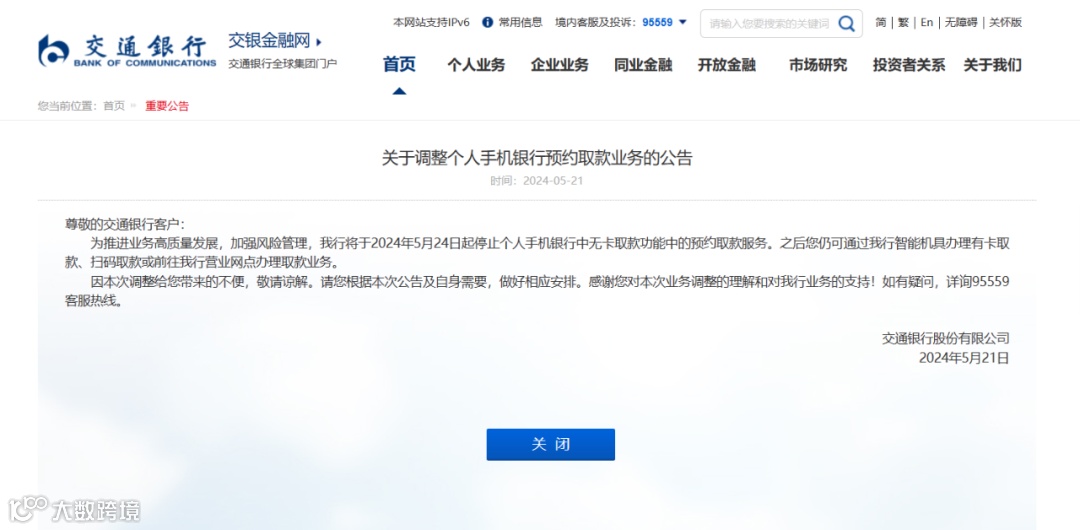This screenshot has width=1080, height=530.
Task: Click the Bank of Communications logo
Action: click(127, 51)
